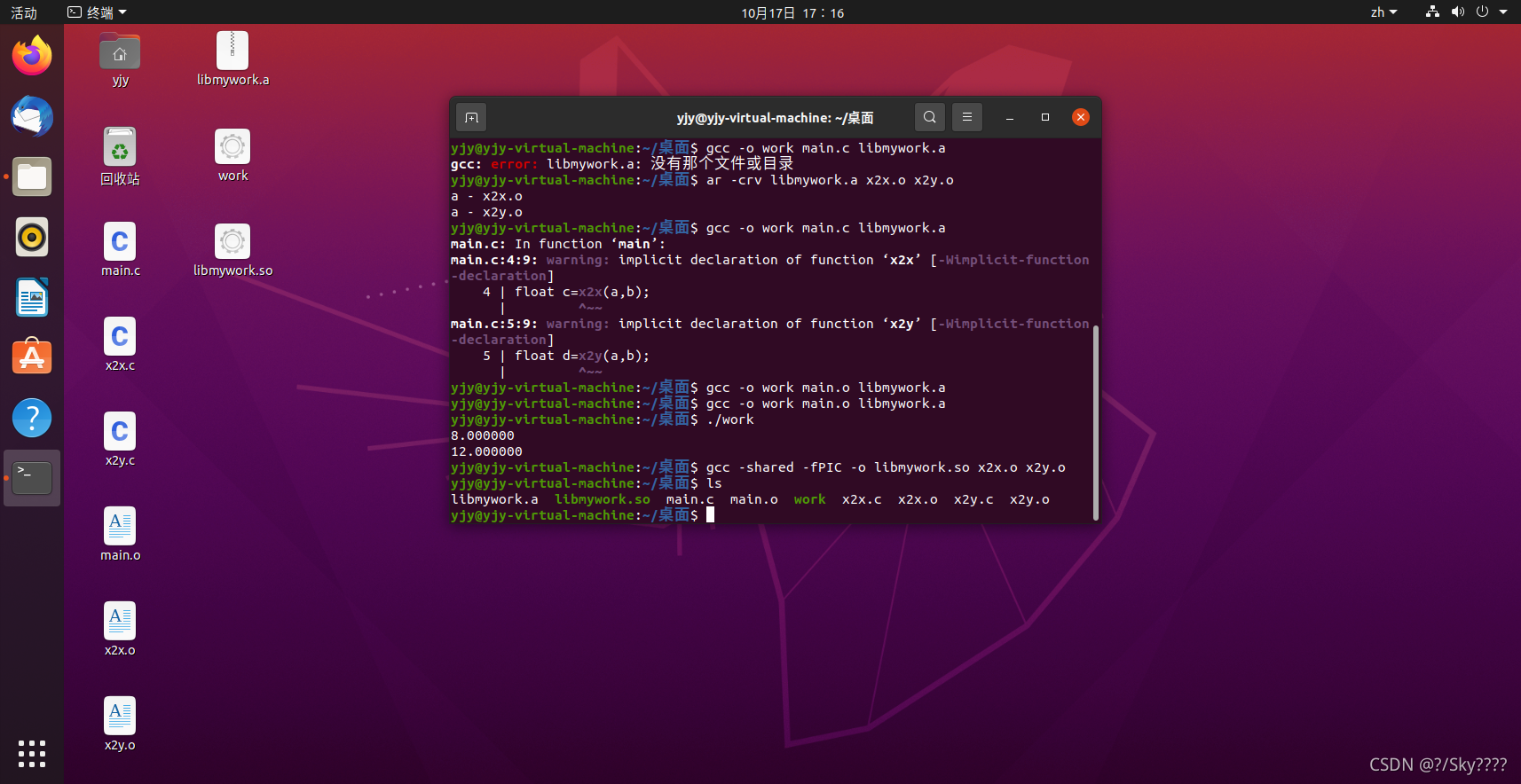
Task: Close the terminal window
Action: coord(1081,117)
